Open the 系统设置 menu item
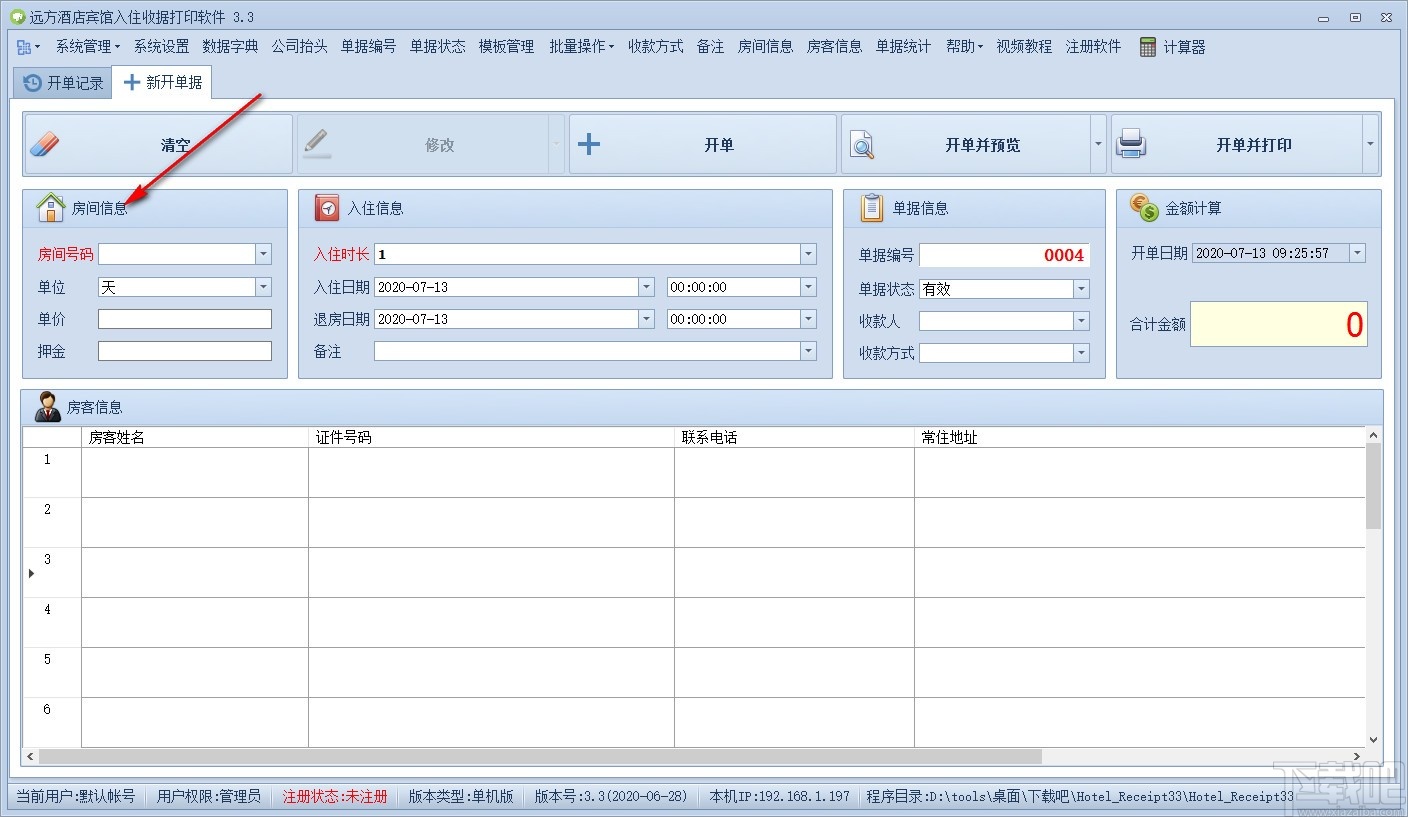Viewport: 1408px width, 817px height. (x=161, y=47)
